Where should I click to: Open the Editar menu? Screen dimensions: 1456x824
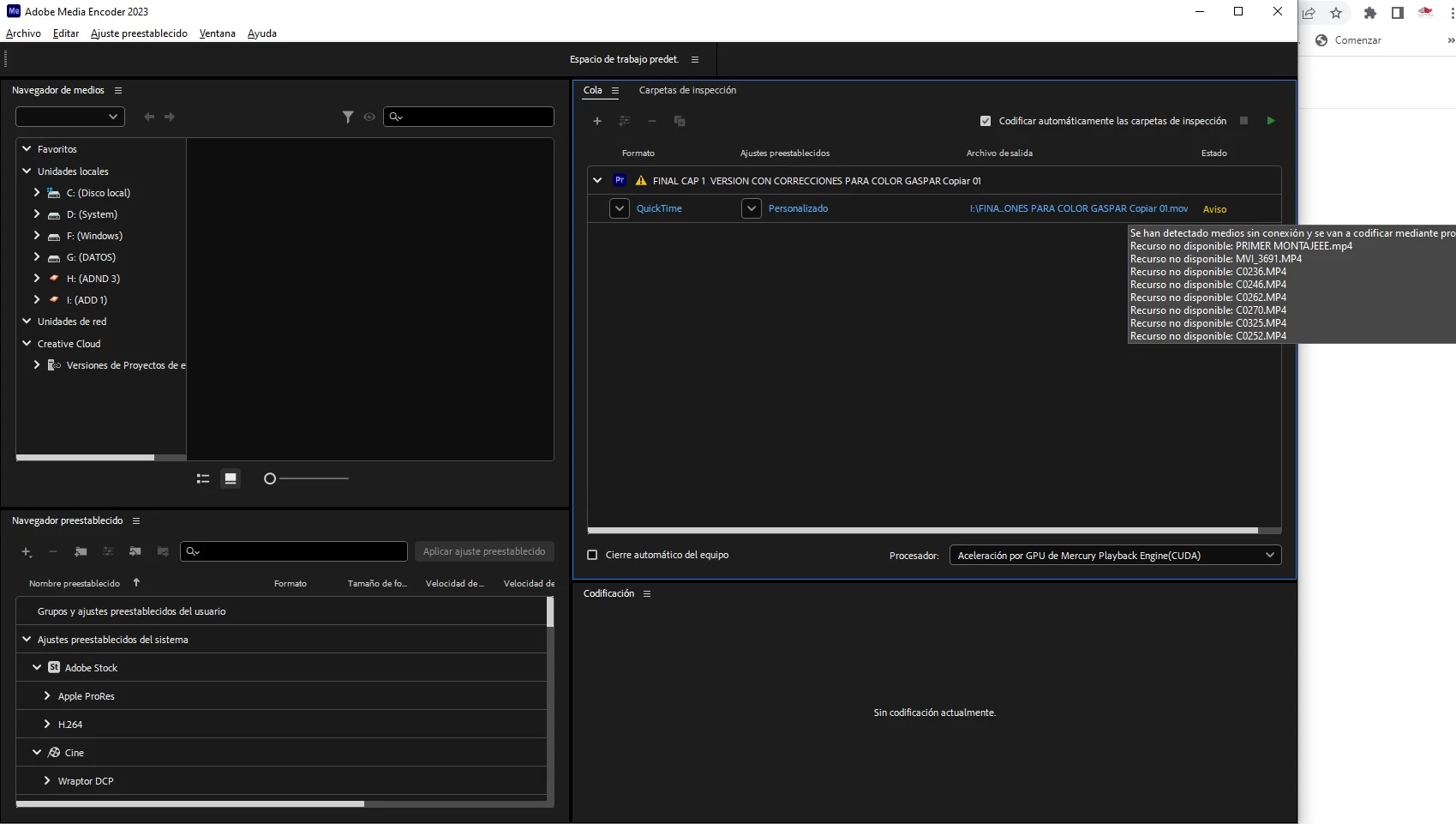(66, 33)
